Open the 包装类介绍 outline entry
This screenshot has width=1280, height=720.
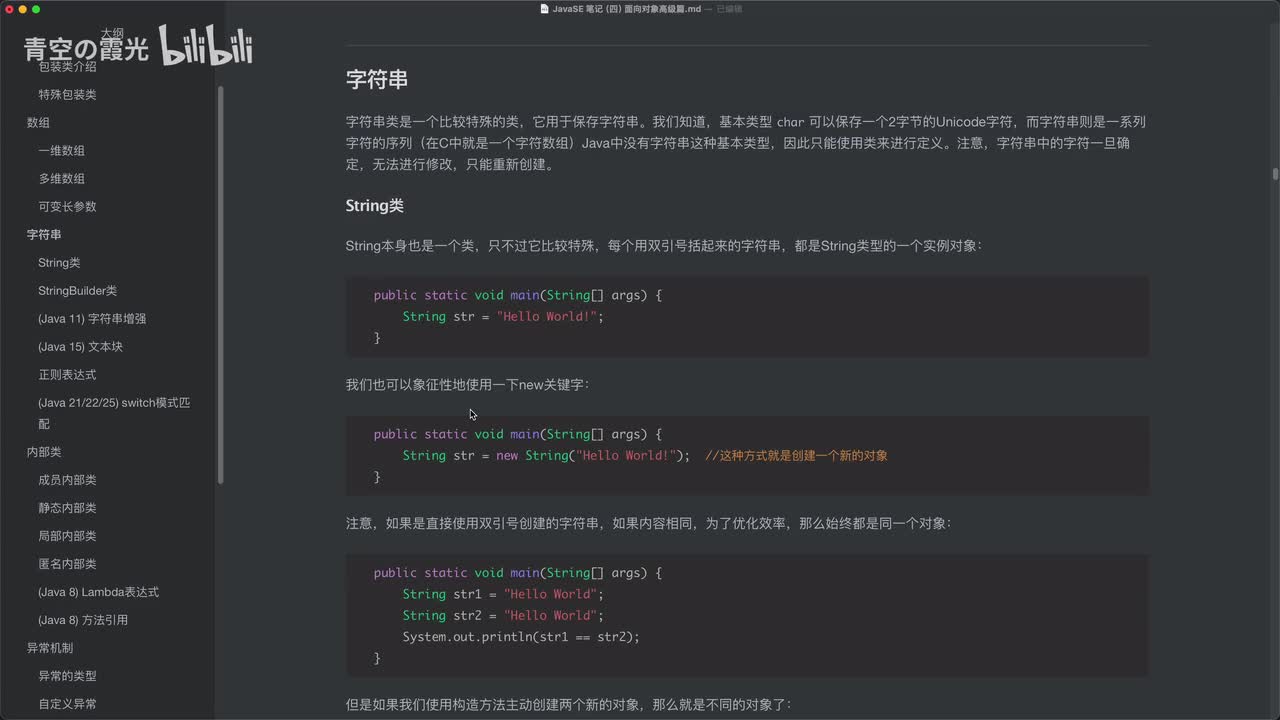(67, 66)
